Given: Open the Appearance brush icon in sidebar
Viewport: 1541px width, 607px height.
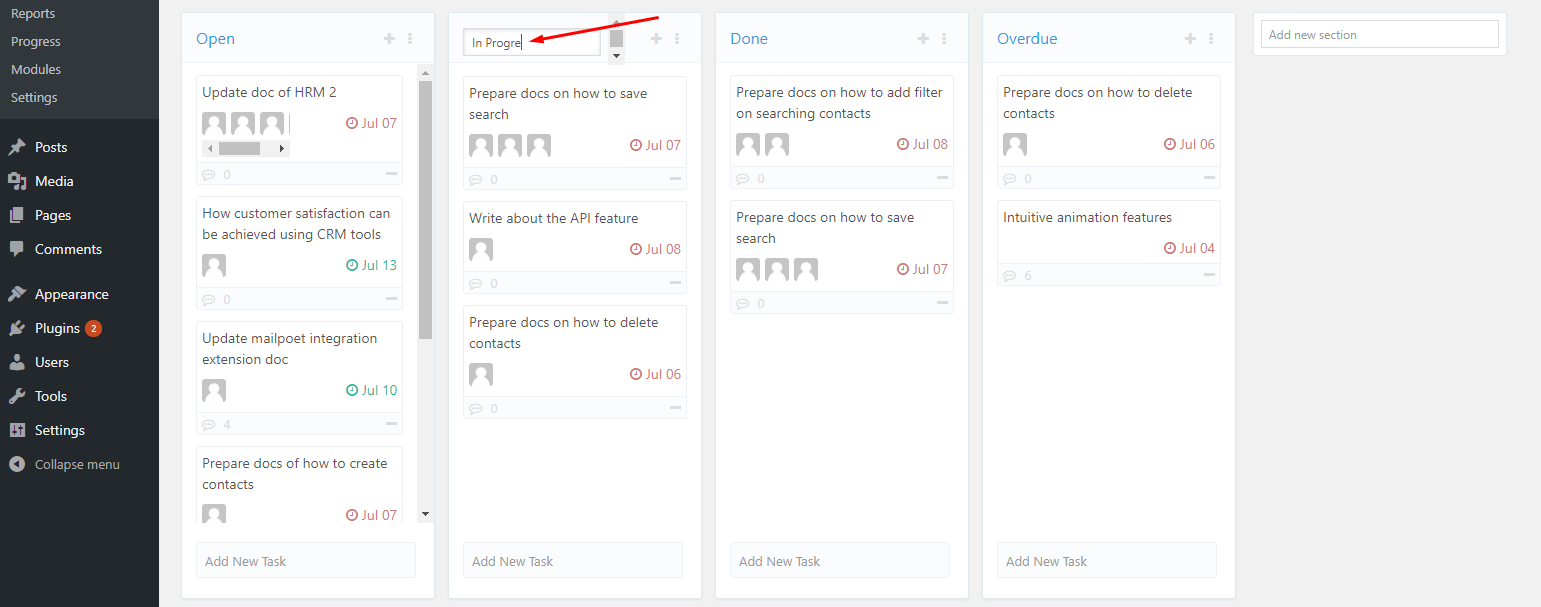Looking at the screenshot, I should click(17, 294).
